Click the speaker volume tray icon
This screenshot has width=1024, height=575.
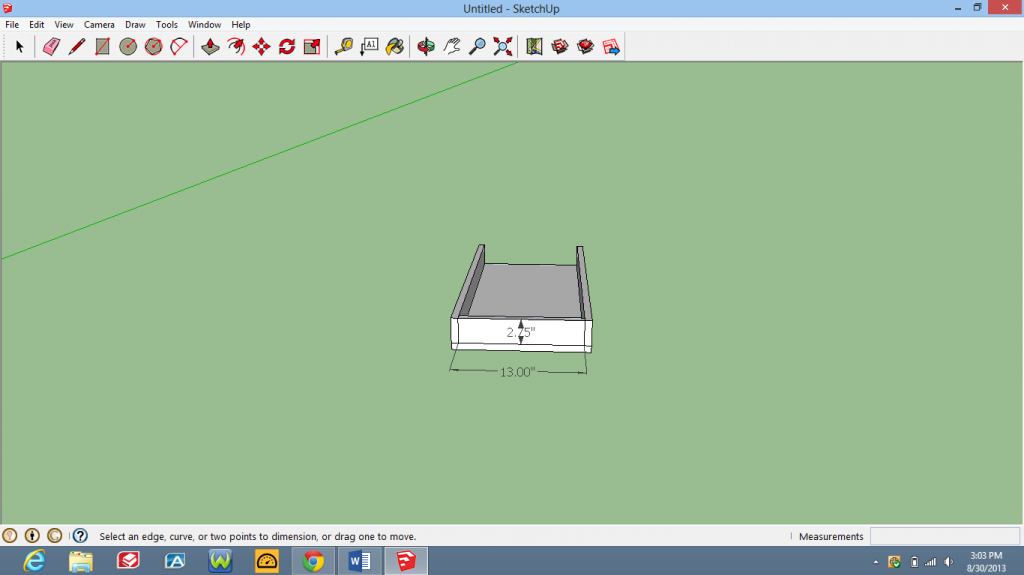[949, 562]
